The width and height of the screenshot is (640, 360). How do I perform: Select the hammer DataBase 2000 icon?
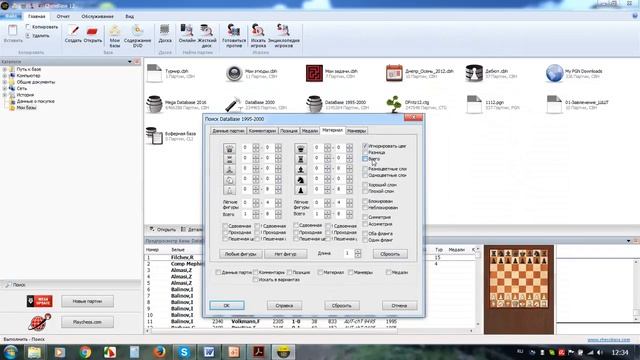tap(234, 104)
